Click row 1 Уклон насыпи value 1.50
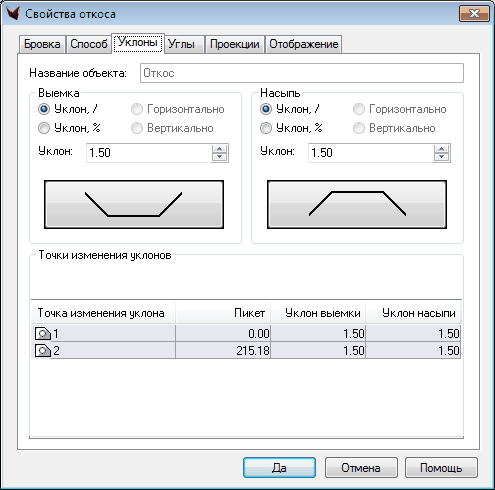 pyautogui.click(x=413, y=333)
